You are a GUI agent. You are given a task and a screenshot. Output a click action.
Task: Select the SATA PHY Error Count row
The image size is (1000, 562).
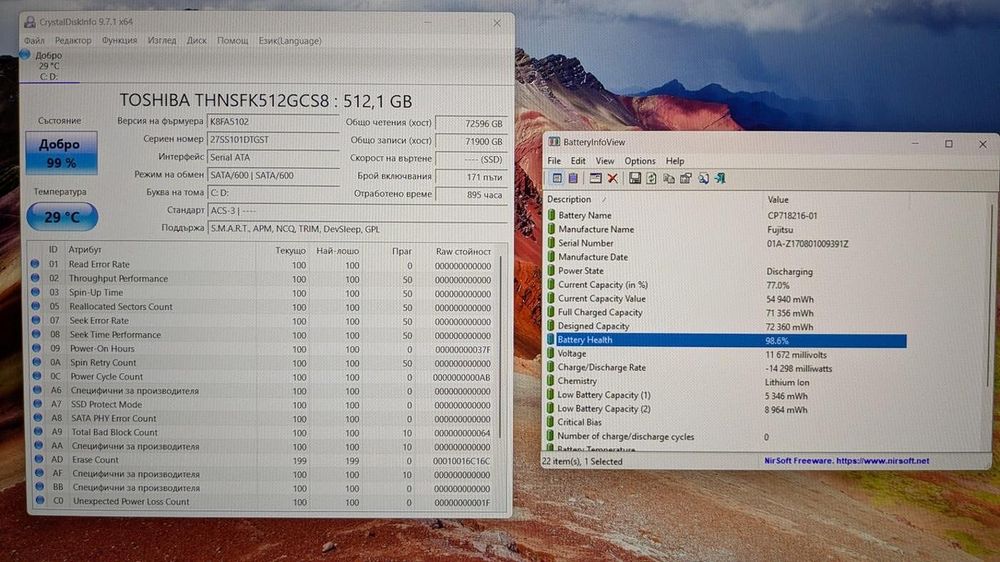[264, 418]
